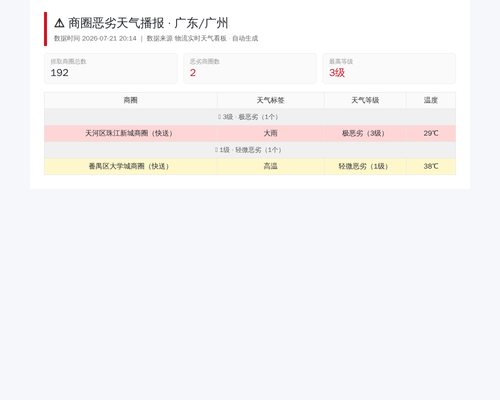Click the '抓取商圈总数' card label

[x=68, y=61]
